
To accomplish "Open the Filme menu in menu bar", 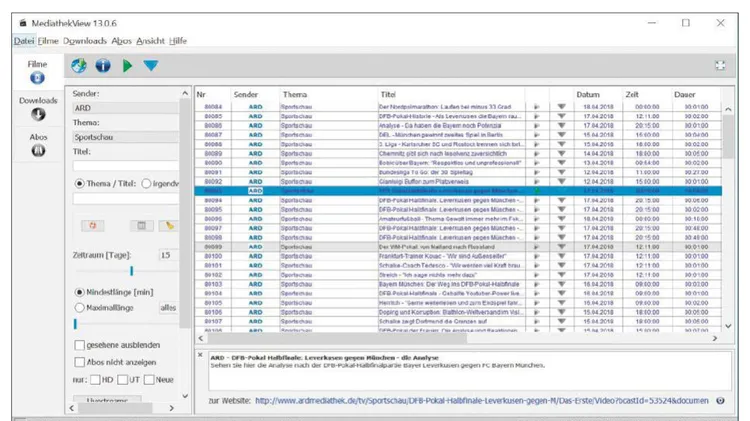I will tap(48, 41).
